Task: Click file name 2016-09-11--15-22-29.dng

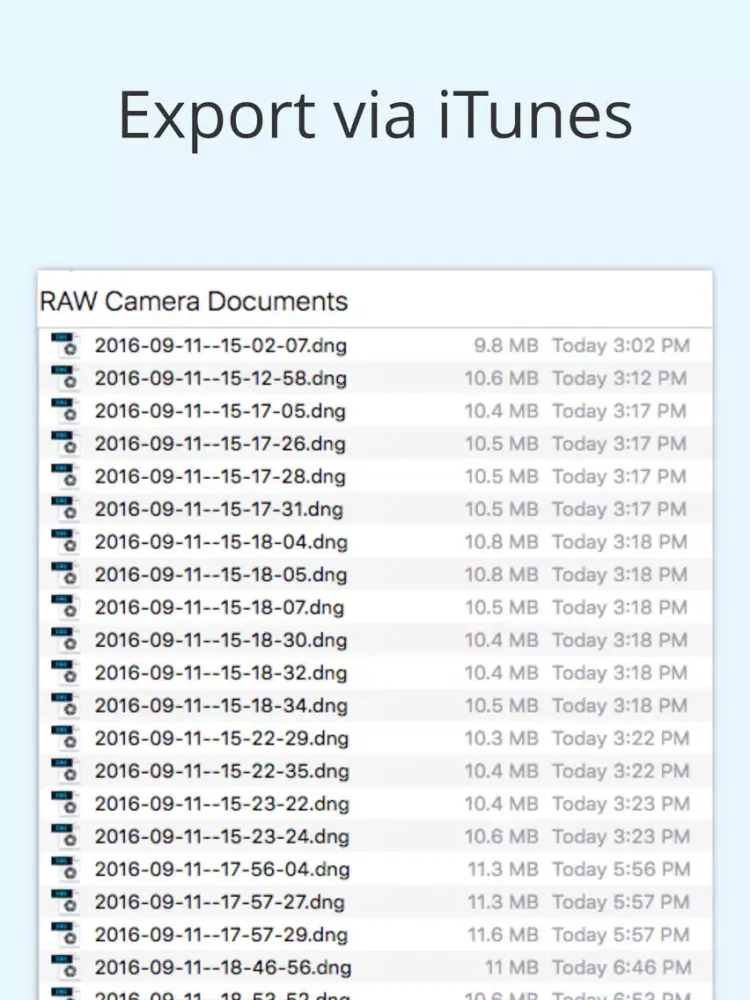Action: pos(222,739)
